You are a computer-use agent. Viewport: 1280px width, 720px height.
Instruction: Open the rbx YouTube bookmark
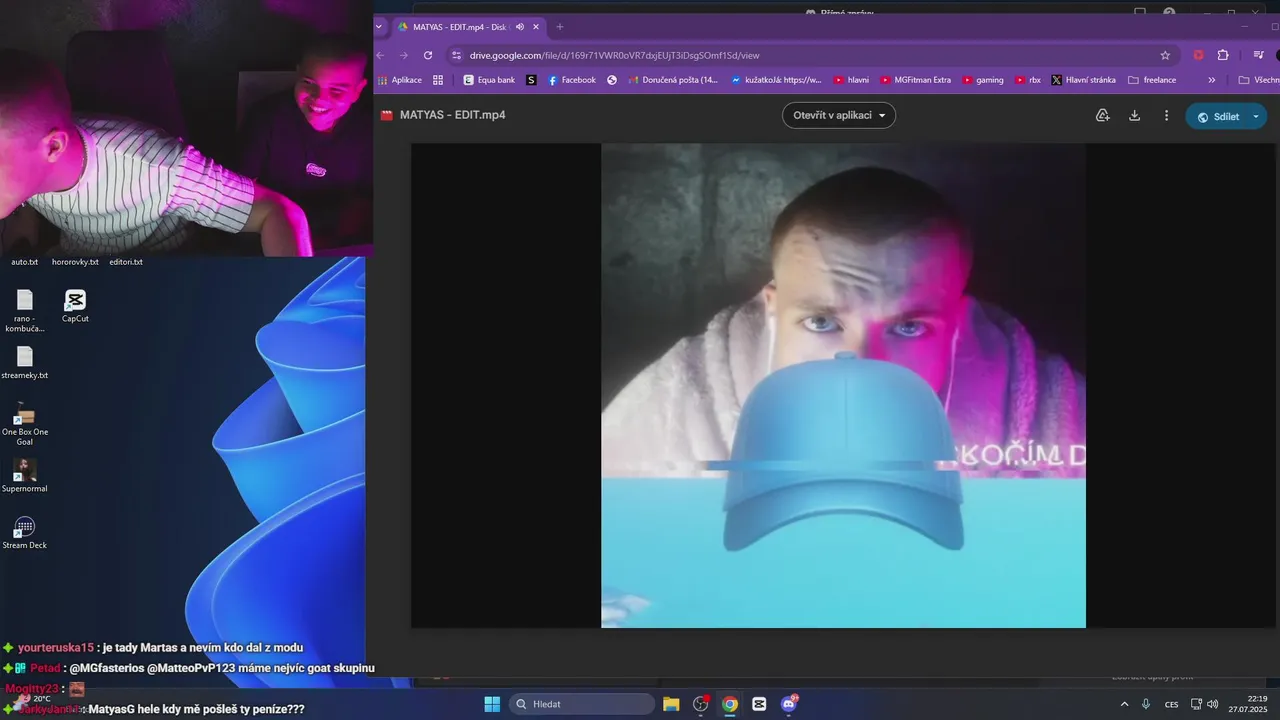pos(1028,80)
